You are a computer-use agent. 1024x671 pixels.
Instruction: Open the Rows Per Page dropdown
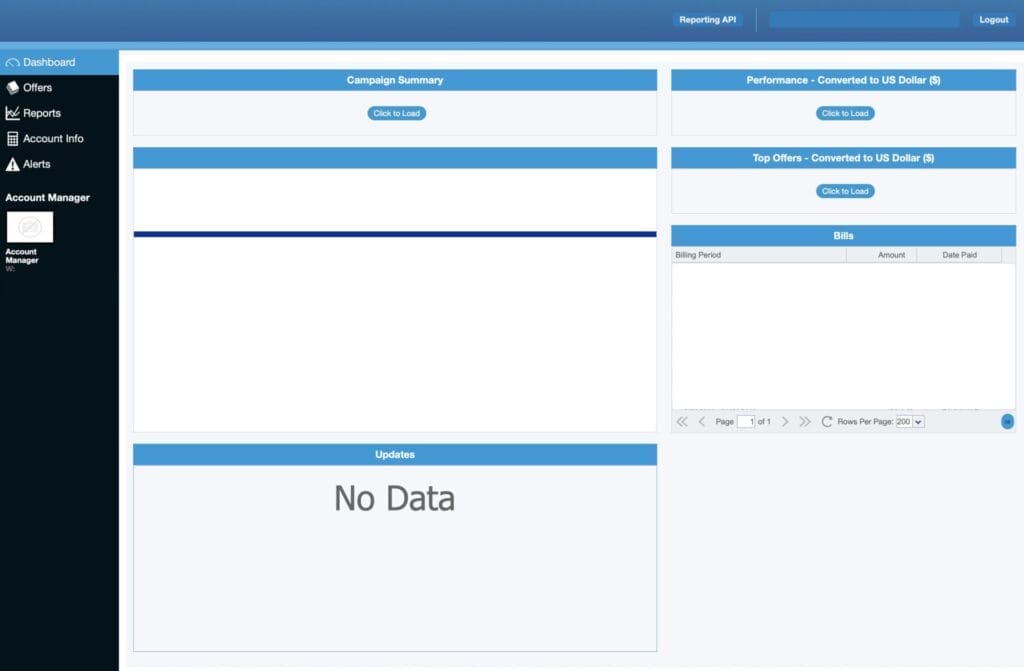[x=911, y=422]
